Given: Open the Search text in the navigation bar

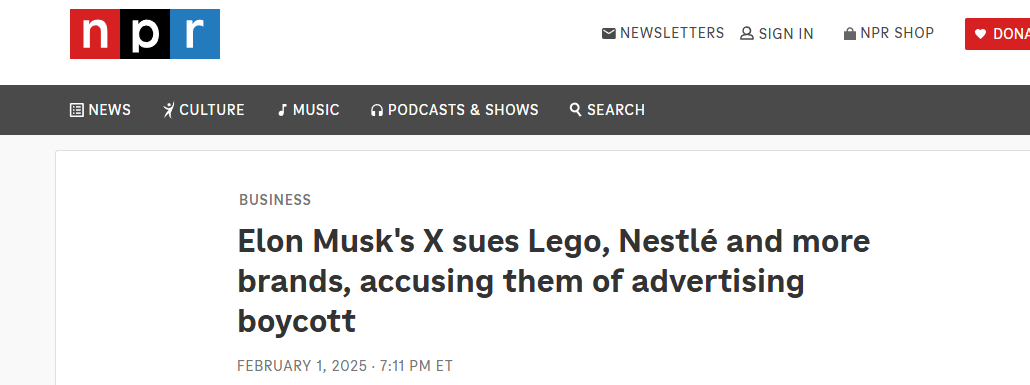Looking at the screenshot, I should click(616, 110).
